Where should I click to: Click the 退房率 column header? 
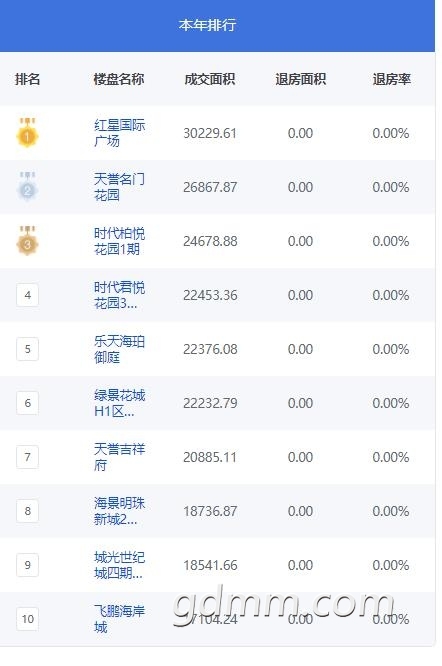[x=391, y=79]
